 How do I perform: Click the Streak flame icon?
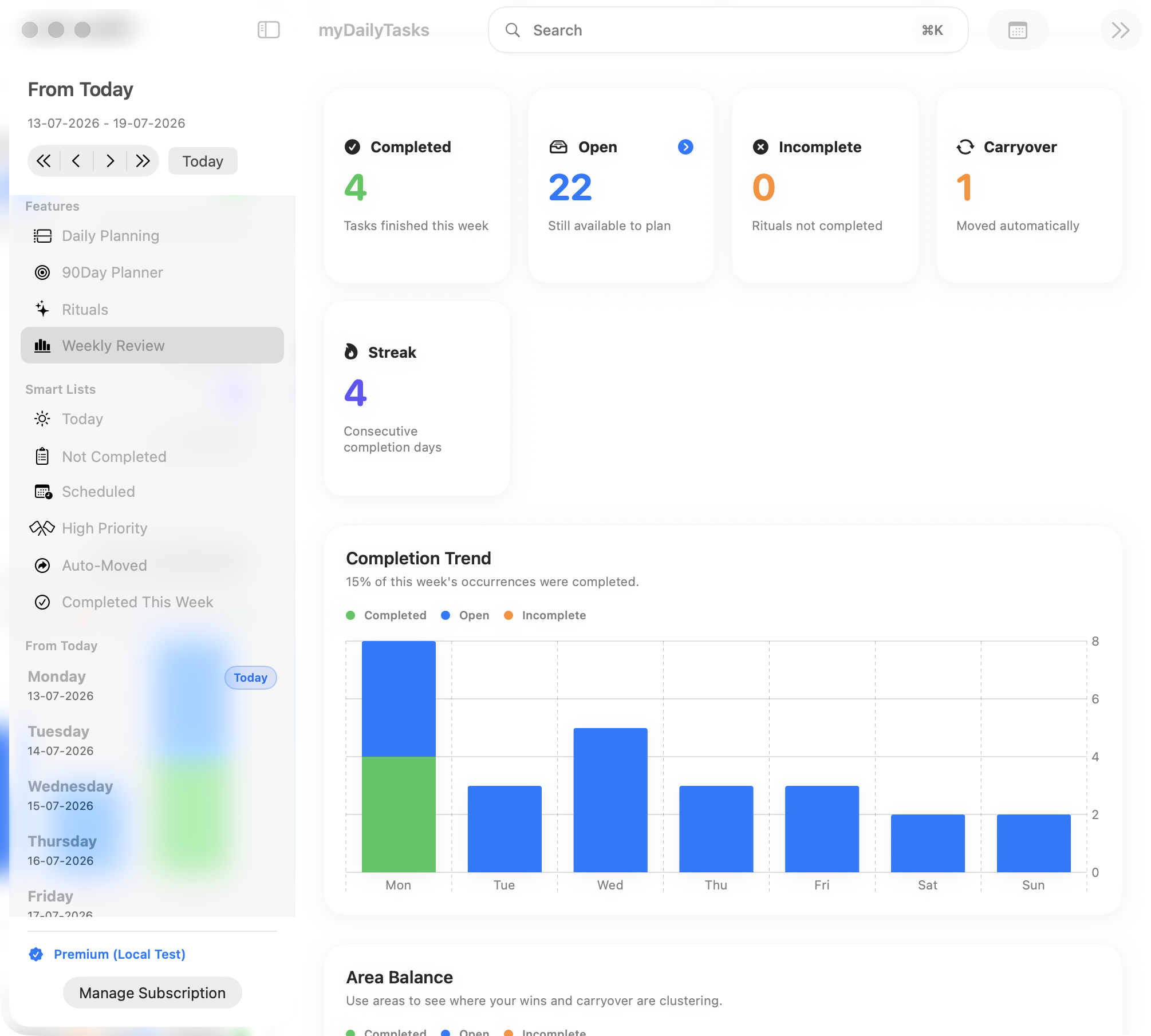[351, 351]
